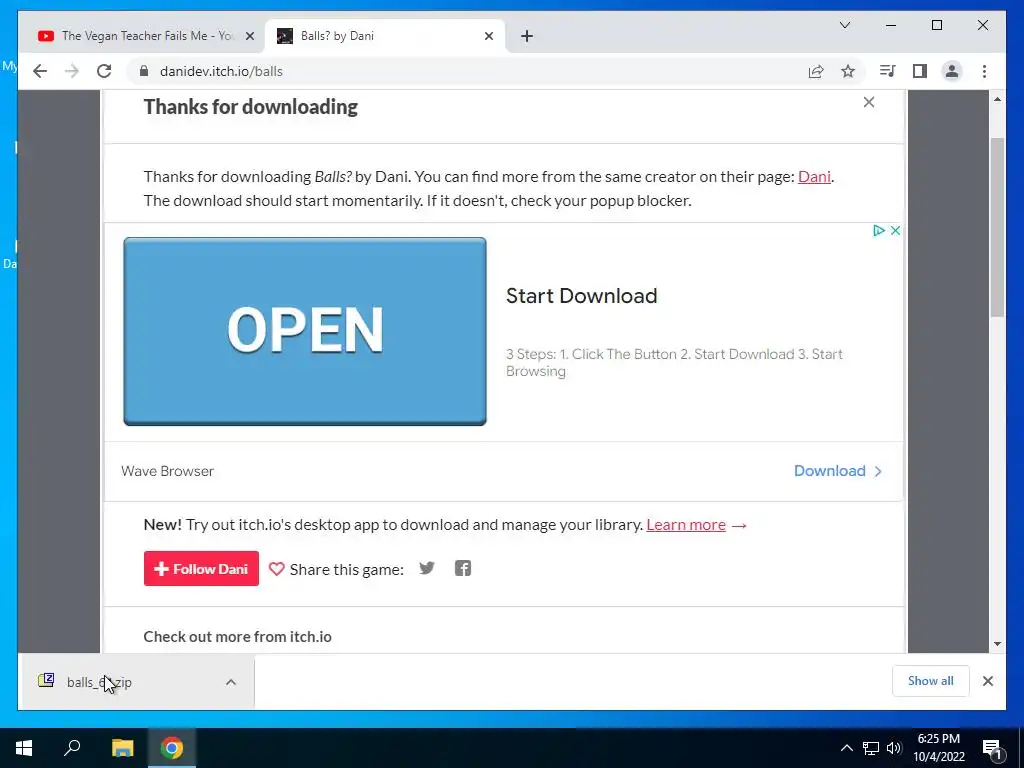Open the Learn more link
Image resolution: width=1024 pixels, height=768 pixels.
pyautogui.click(x=686, y=524)
